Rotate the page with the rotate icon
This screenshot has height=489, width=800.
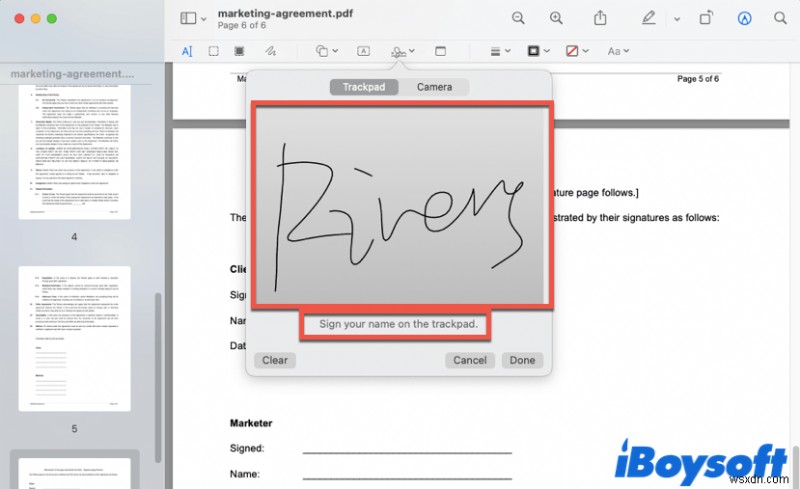tap(706, 18)
